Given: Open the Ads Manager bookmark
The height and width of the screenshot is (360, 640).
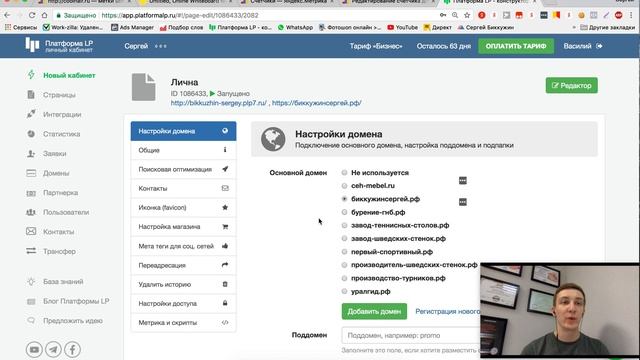Looking at the screenshot, I should coord(133,27).
